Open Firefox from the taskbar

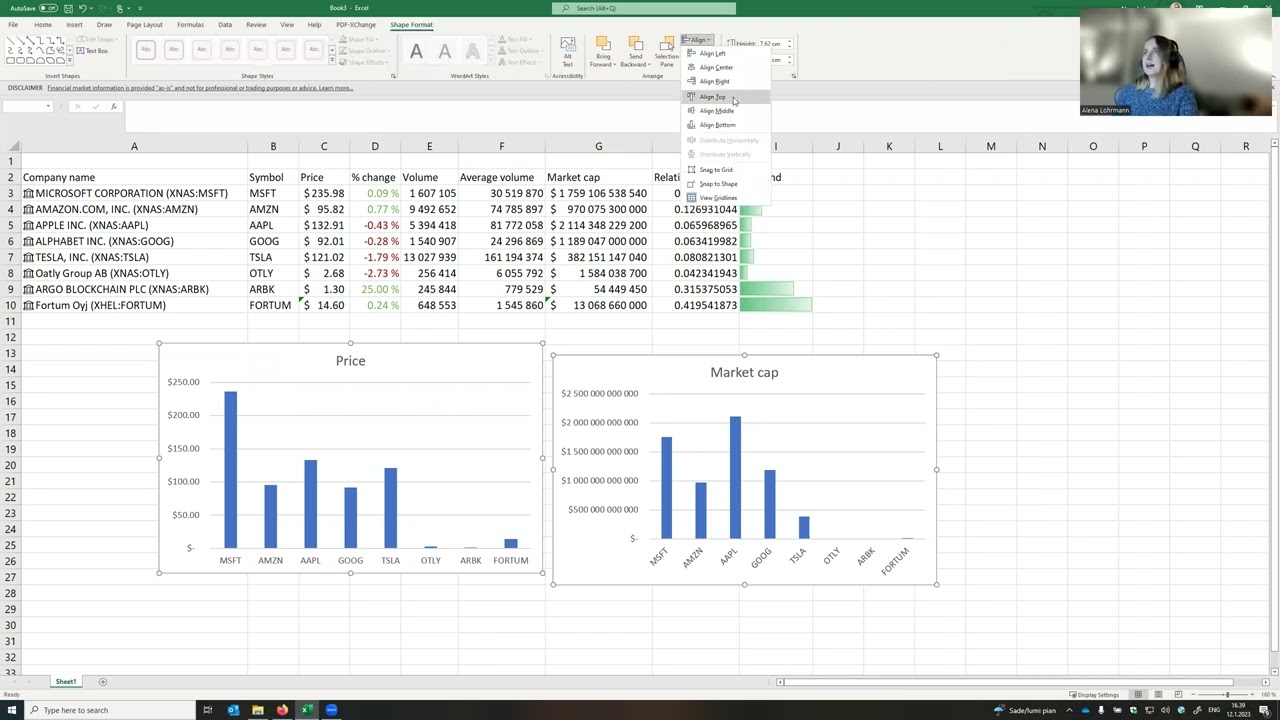282,710
